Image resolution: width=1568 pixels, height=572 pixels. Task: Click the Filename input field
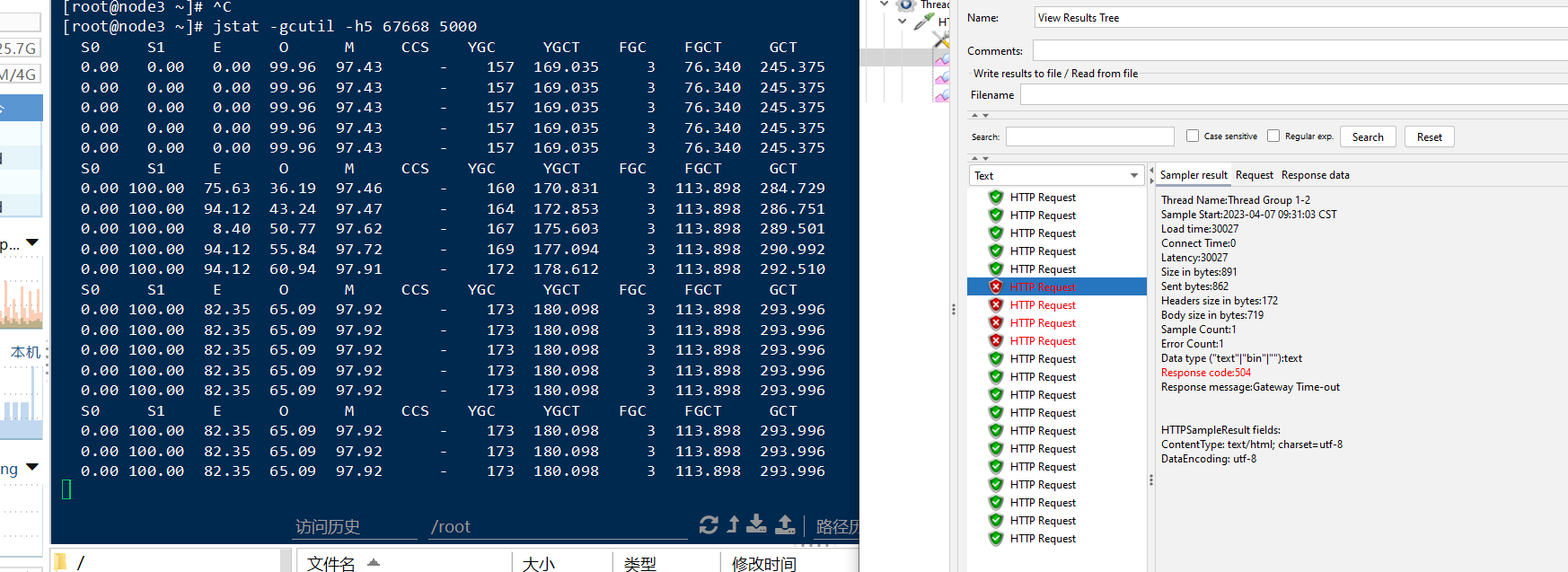click(x=1294, y=94)
